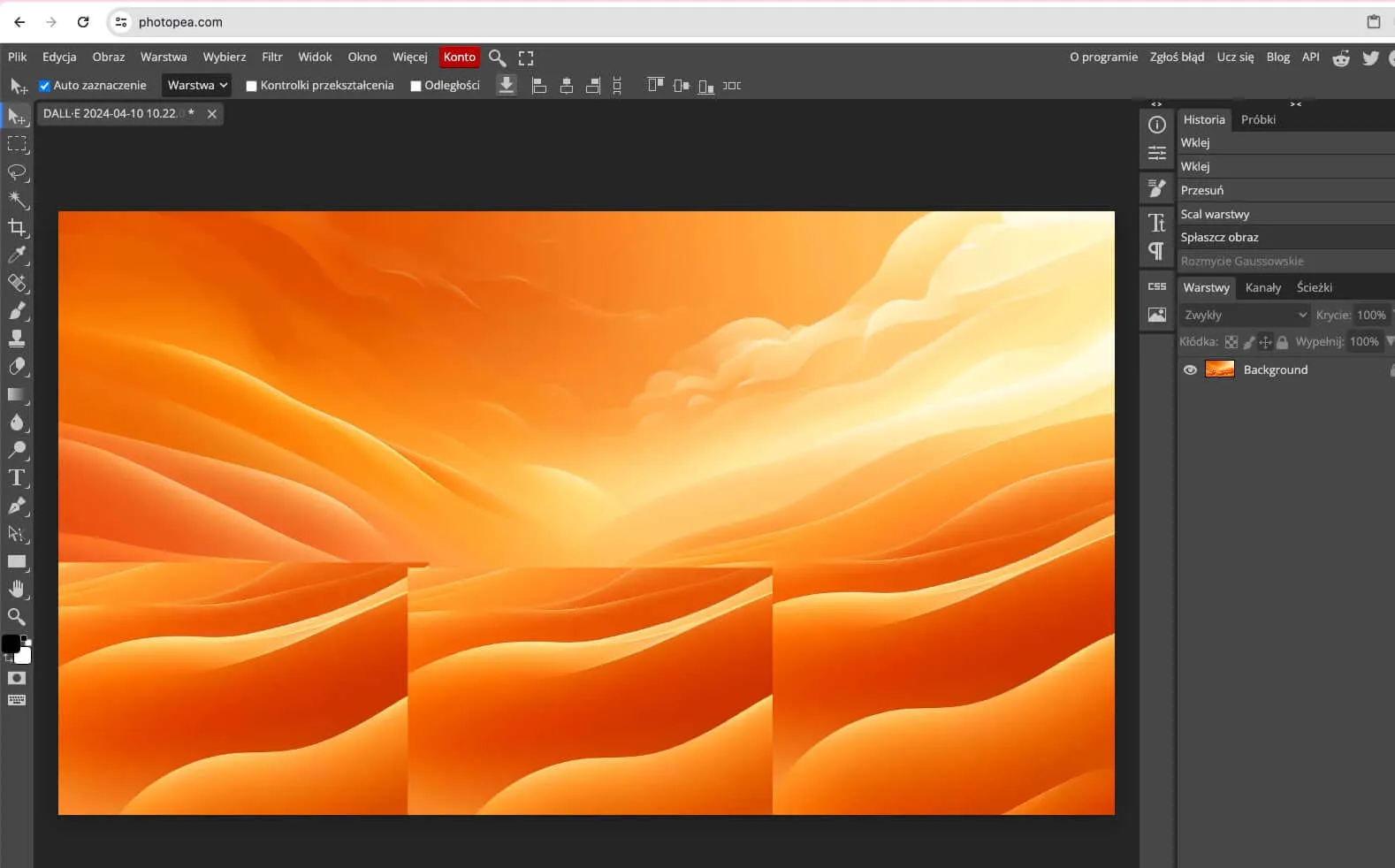The width and height of the screenshot is (1395, 868).
Task: Click the red Konto button
Action: tap(460, 57)
